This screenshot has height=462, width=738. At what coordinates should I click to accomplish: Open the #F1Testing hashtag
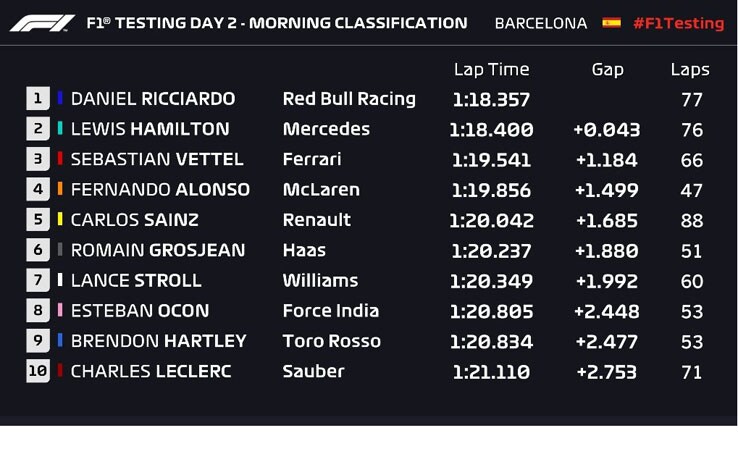tap(678, 23)
